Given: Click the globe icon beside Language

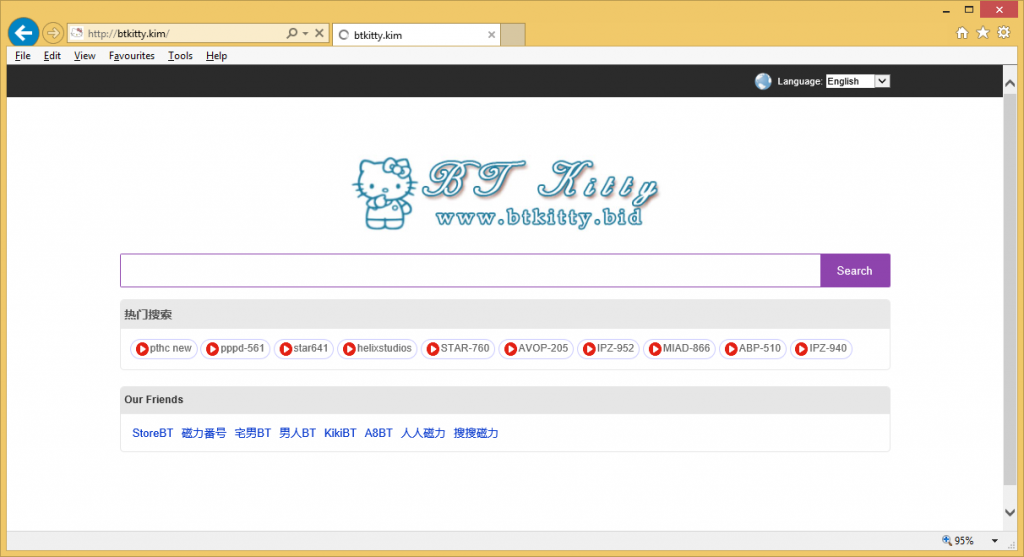Looking at the screenshot, I should (763, 81).
